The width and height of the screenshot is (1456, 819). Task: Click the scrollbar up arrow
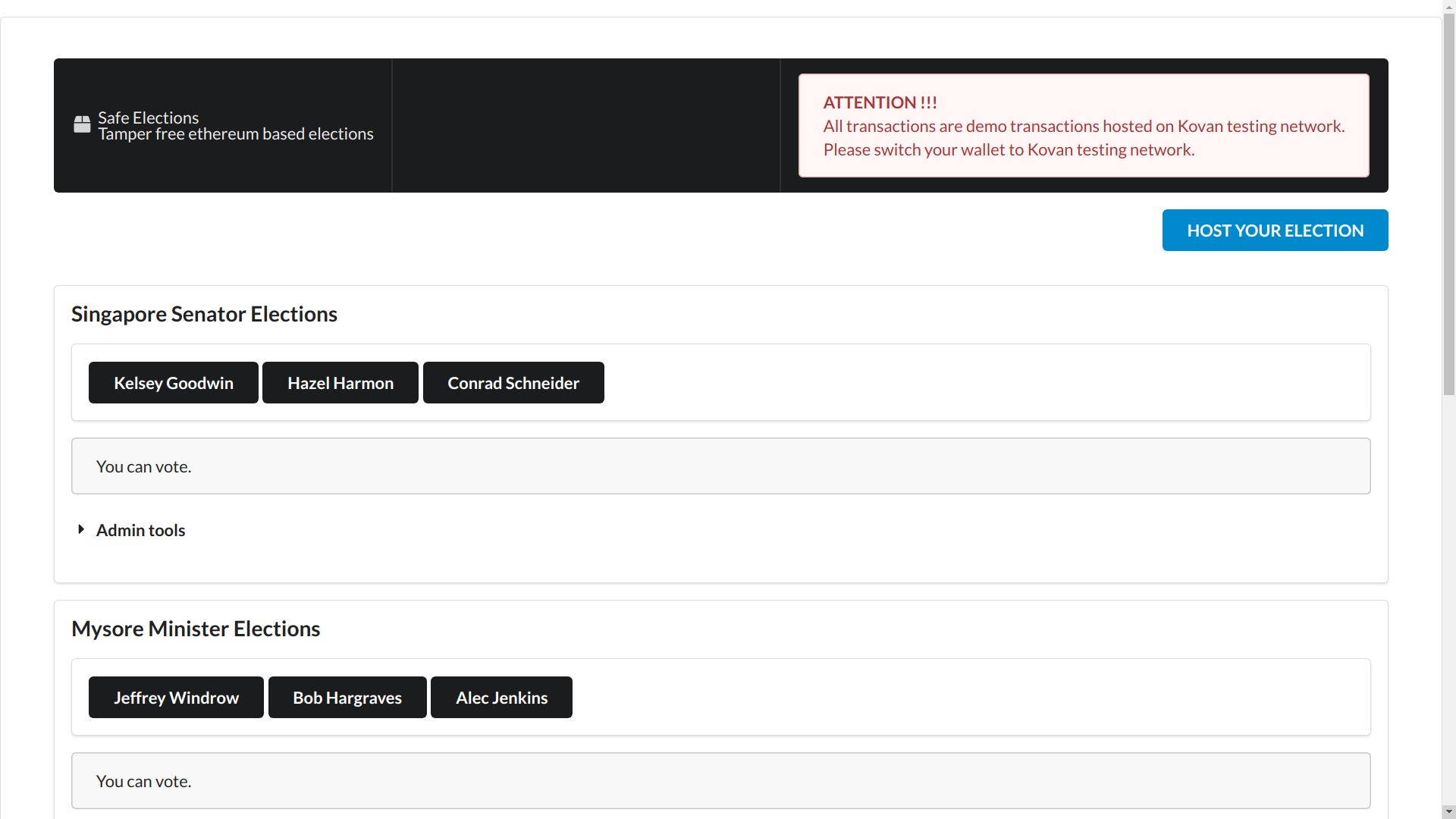coord(1448,6)
